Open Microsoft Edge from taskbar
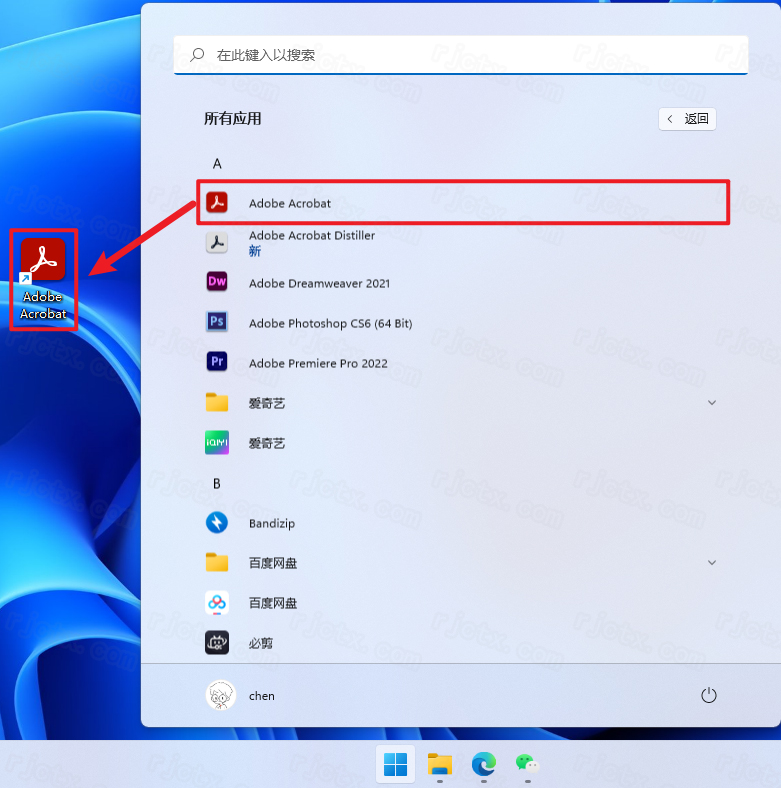 483,764
